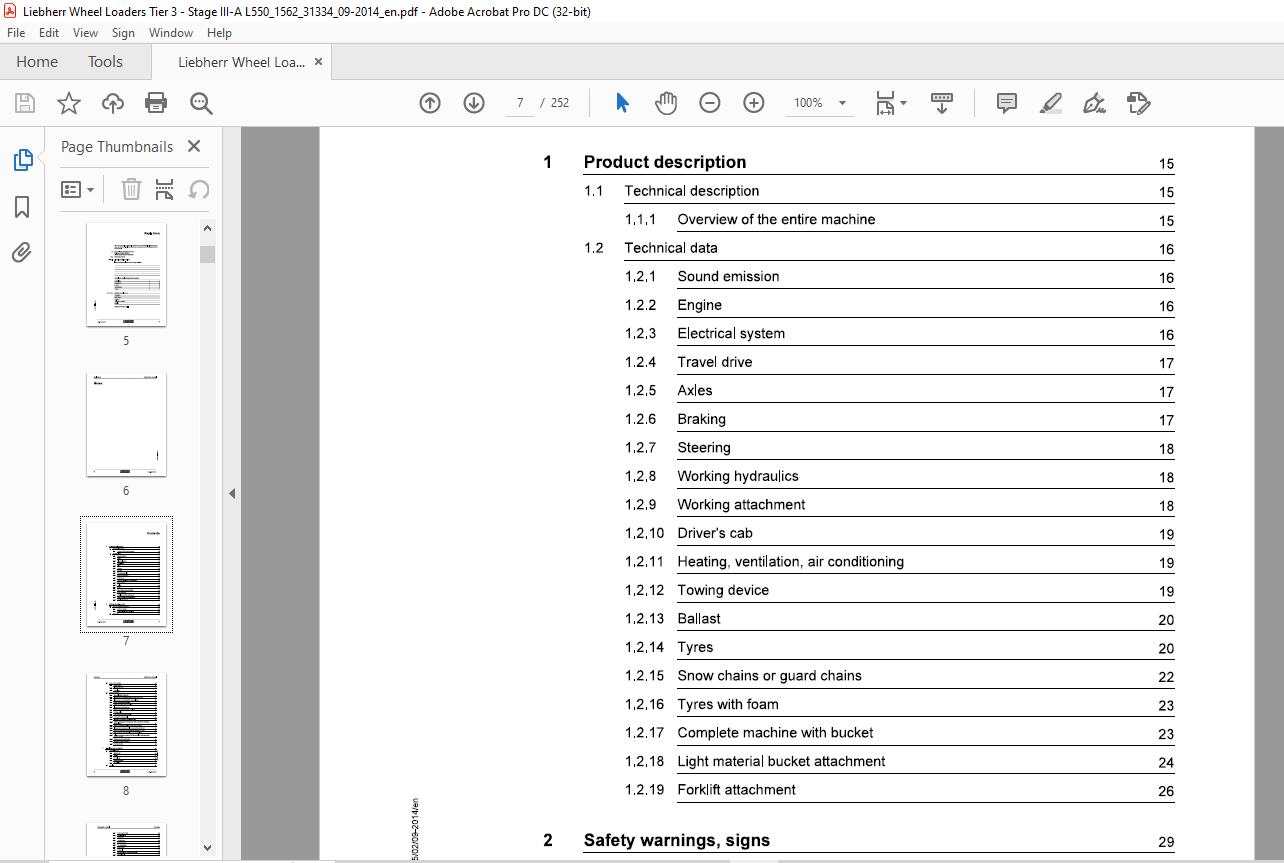Close the Page Thumbnails panel
The width and height of the screenshot is (1284, 863).
(x=194, y=146)
